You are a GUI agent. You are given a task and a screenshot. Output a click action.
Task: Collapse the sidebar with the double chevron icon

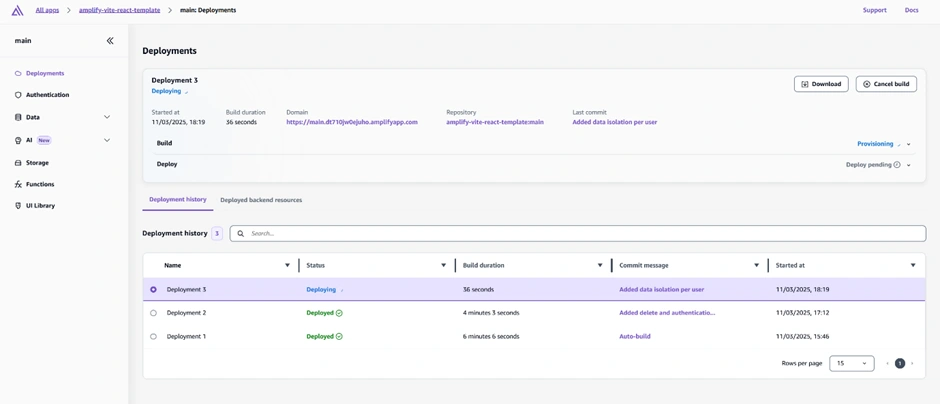110,41
